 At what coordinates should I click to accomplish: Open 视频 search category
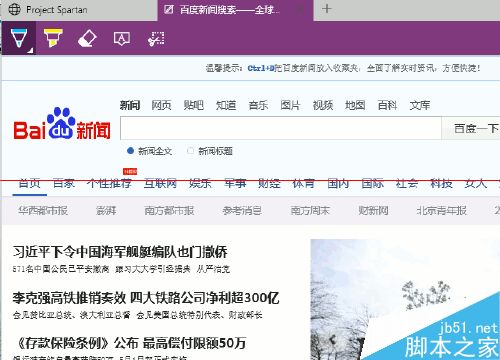pos(323,105)
